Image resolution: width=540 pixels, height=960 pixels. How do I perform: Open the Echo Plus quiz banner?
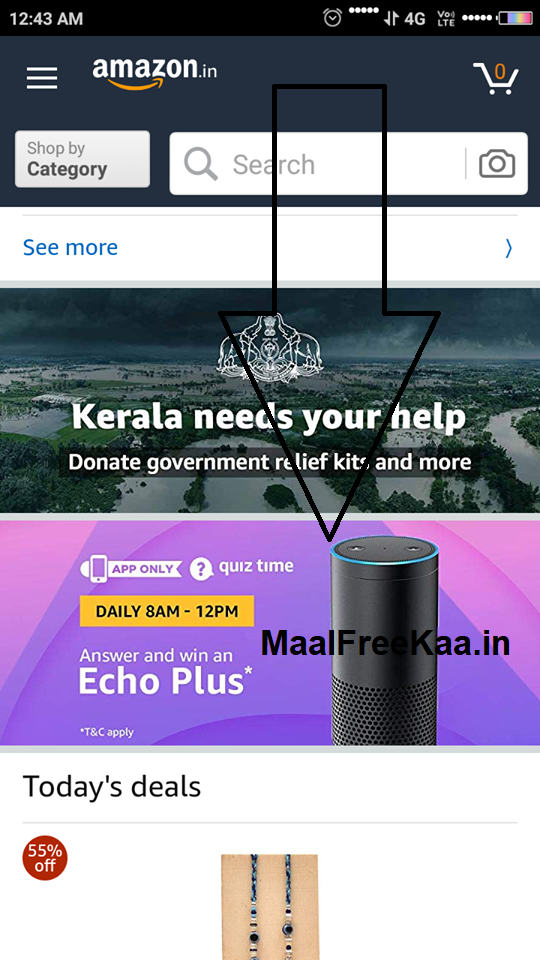click(x=270, y=632)
